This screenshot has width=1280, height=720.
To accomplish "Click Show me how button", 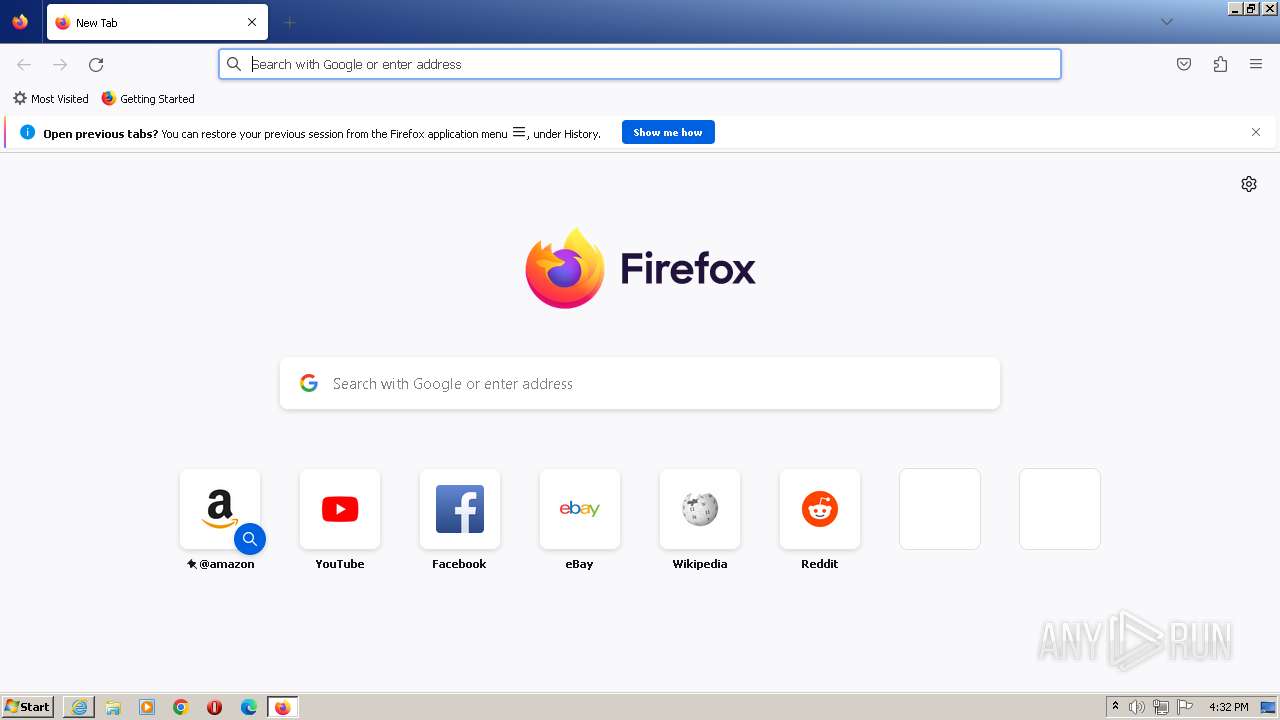I will 668,132.
